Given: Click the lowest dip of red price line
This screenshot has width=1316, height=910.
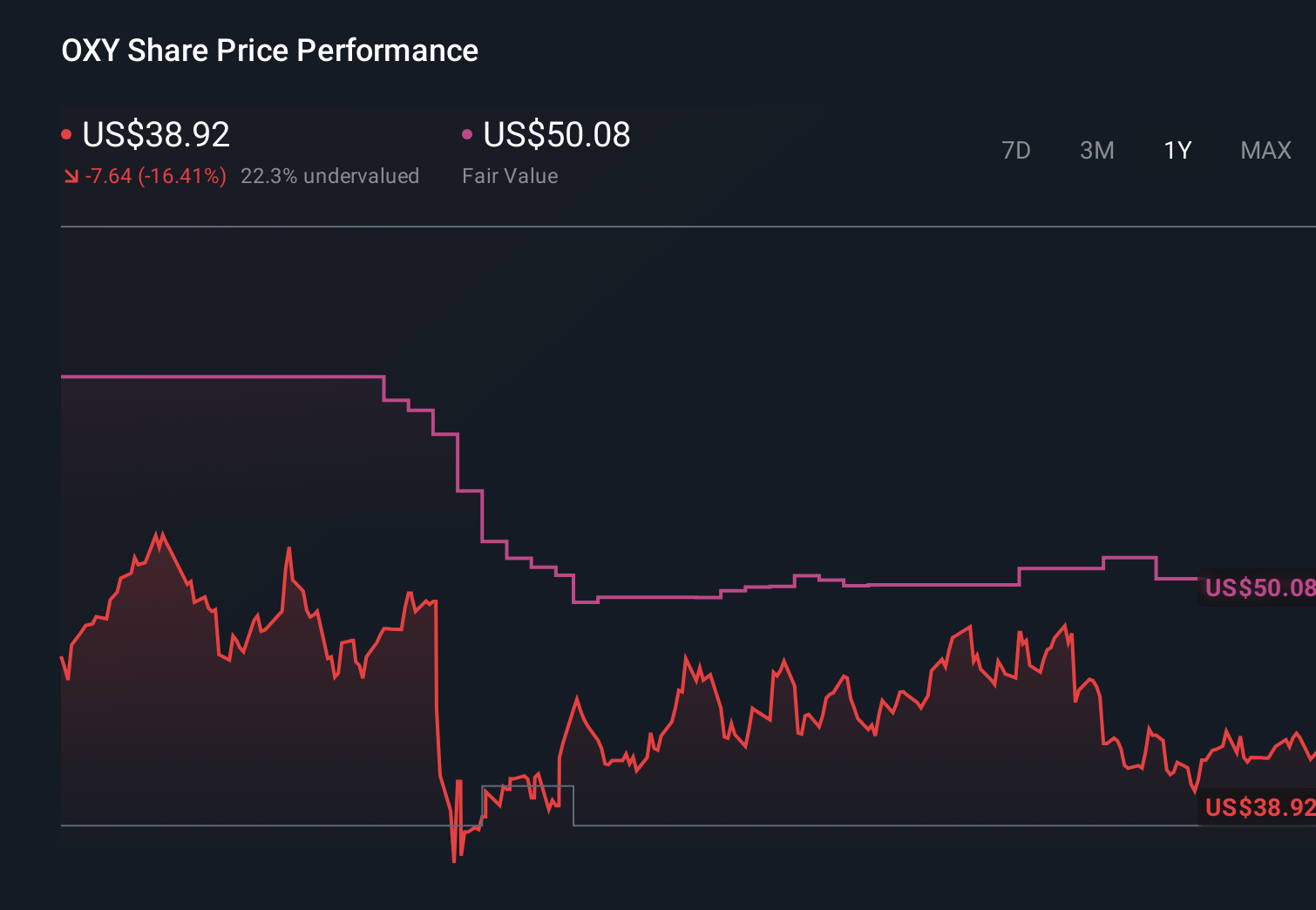Looking at the screenshot, I should 454,860.
